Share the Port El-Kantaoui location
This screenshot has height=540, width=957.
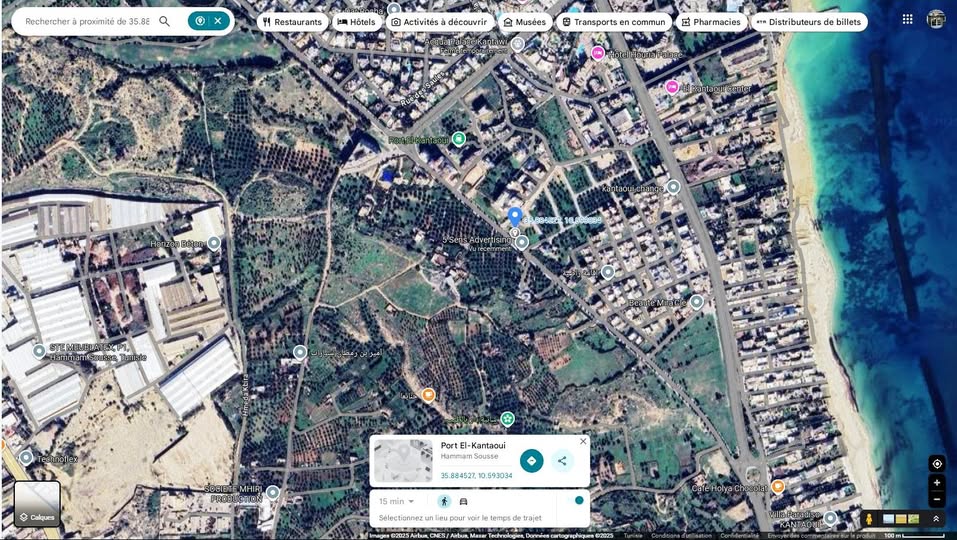(x=562, y=461)
